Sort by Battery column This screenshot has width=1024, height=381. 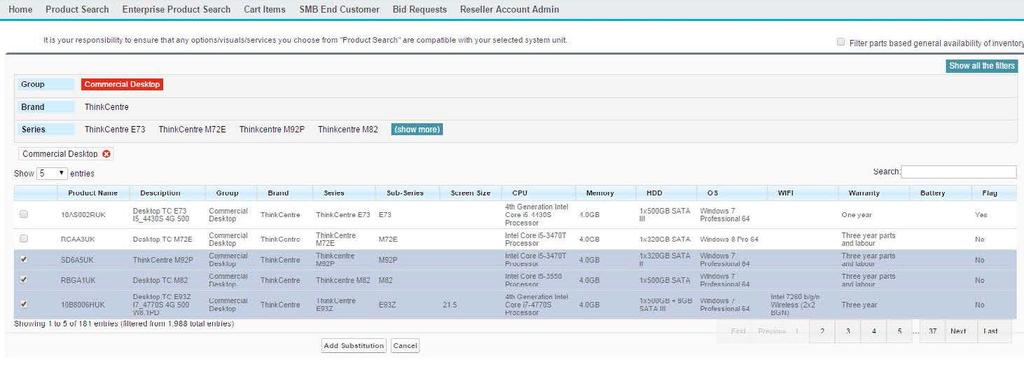click(x=933, y=193)
